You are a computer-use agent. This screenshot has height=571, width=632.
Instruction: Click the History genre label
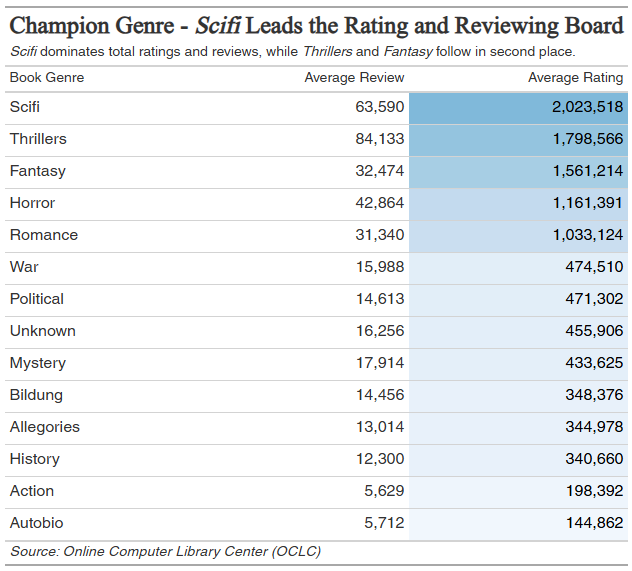34,459
